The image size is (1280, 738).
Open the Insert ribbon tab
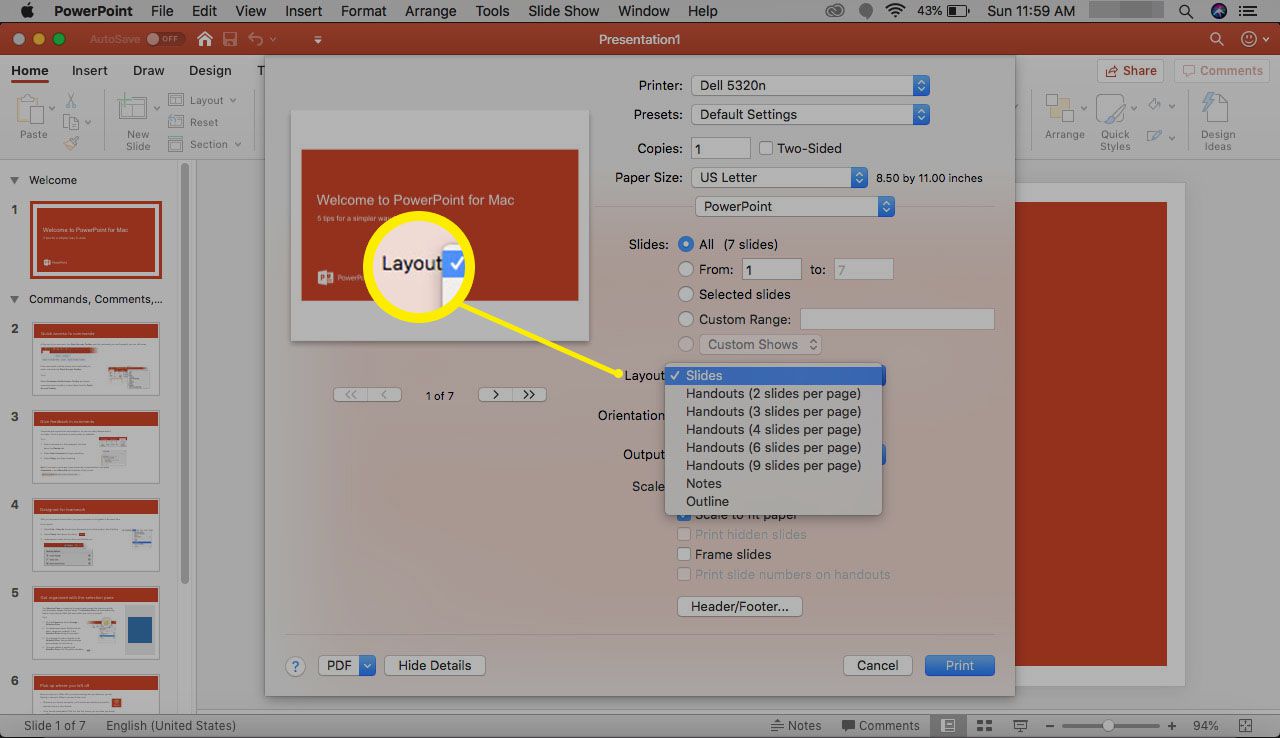coord(90,71)
